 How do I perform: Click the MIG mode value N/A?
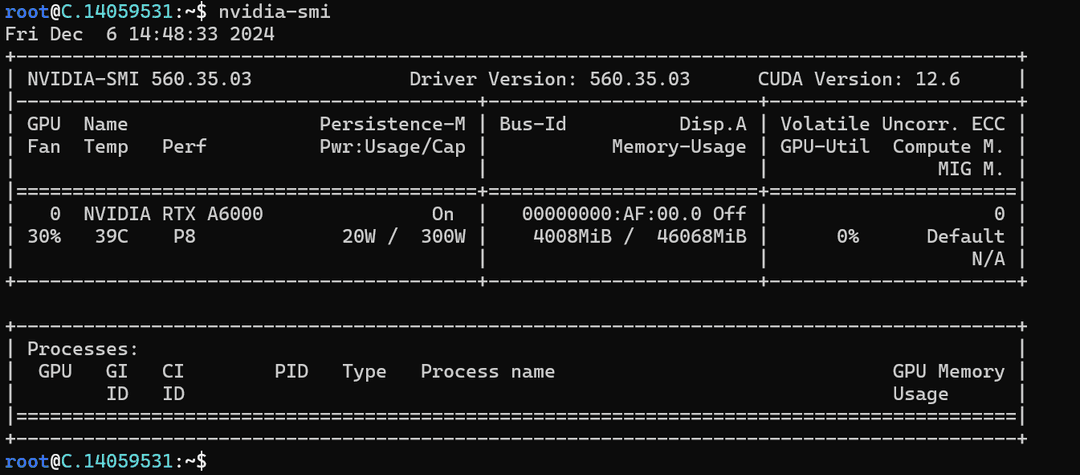pyautogui.click(x=988, y=260)
